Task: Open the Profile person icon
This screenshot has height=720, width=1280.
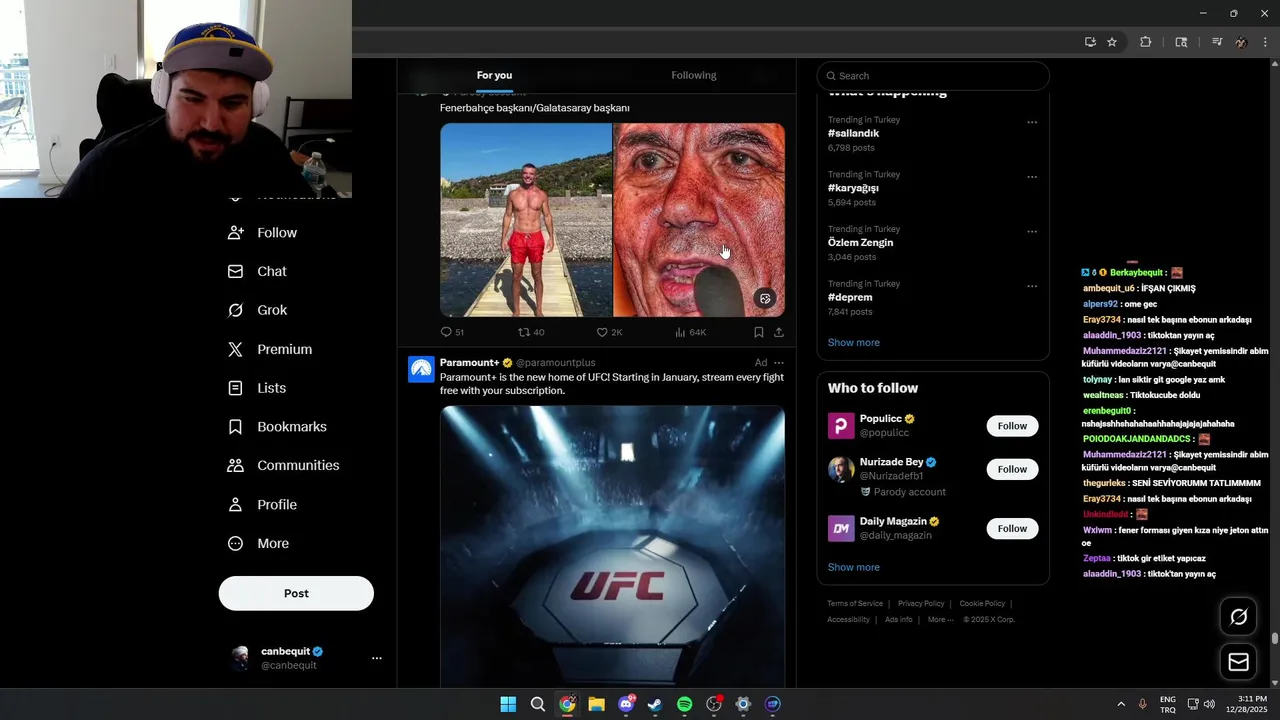Action: 236,504
